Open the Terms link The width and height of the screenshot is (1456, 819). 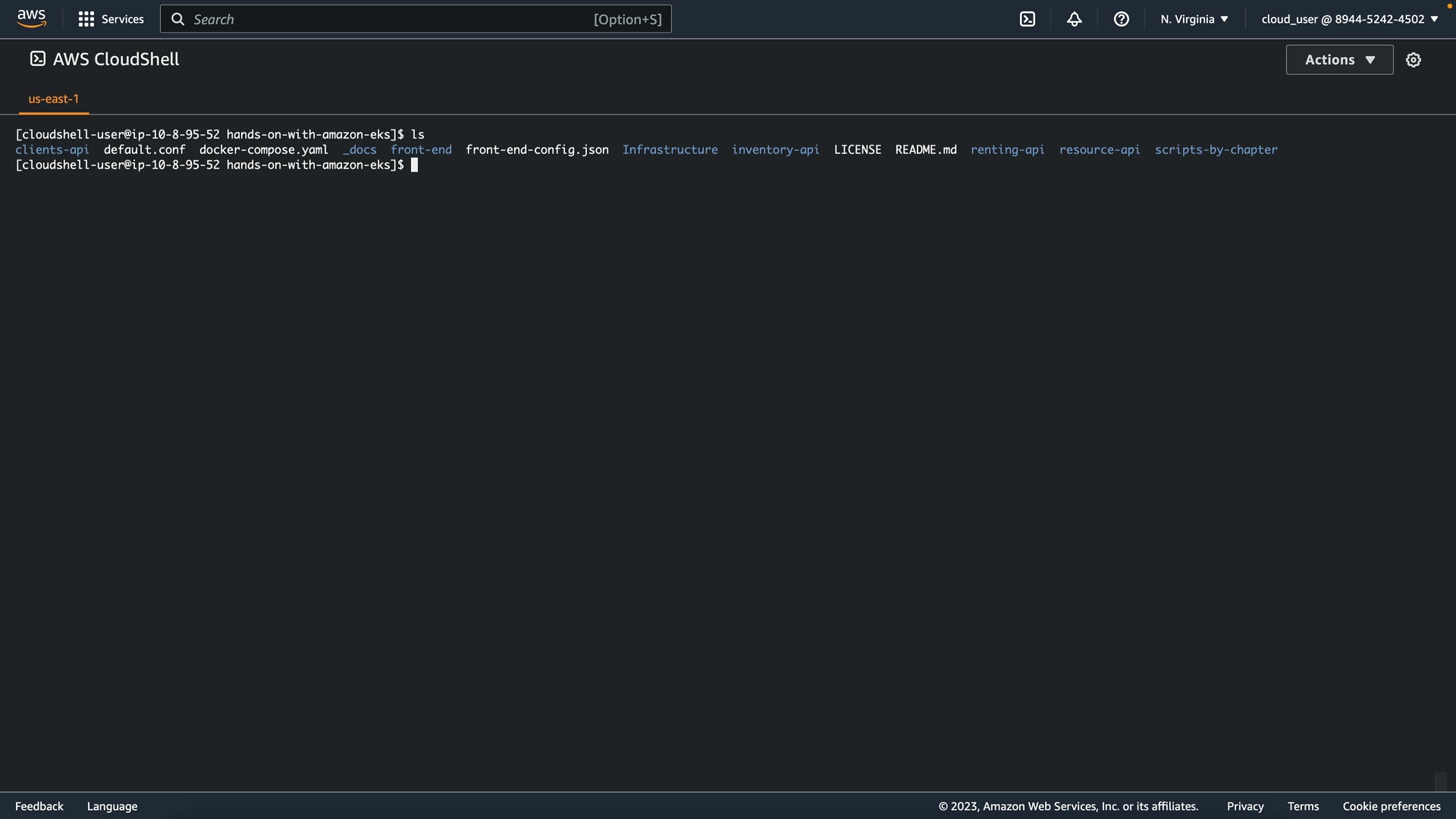1303,806
